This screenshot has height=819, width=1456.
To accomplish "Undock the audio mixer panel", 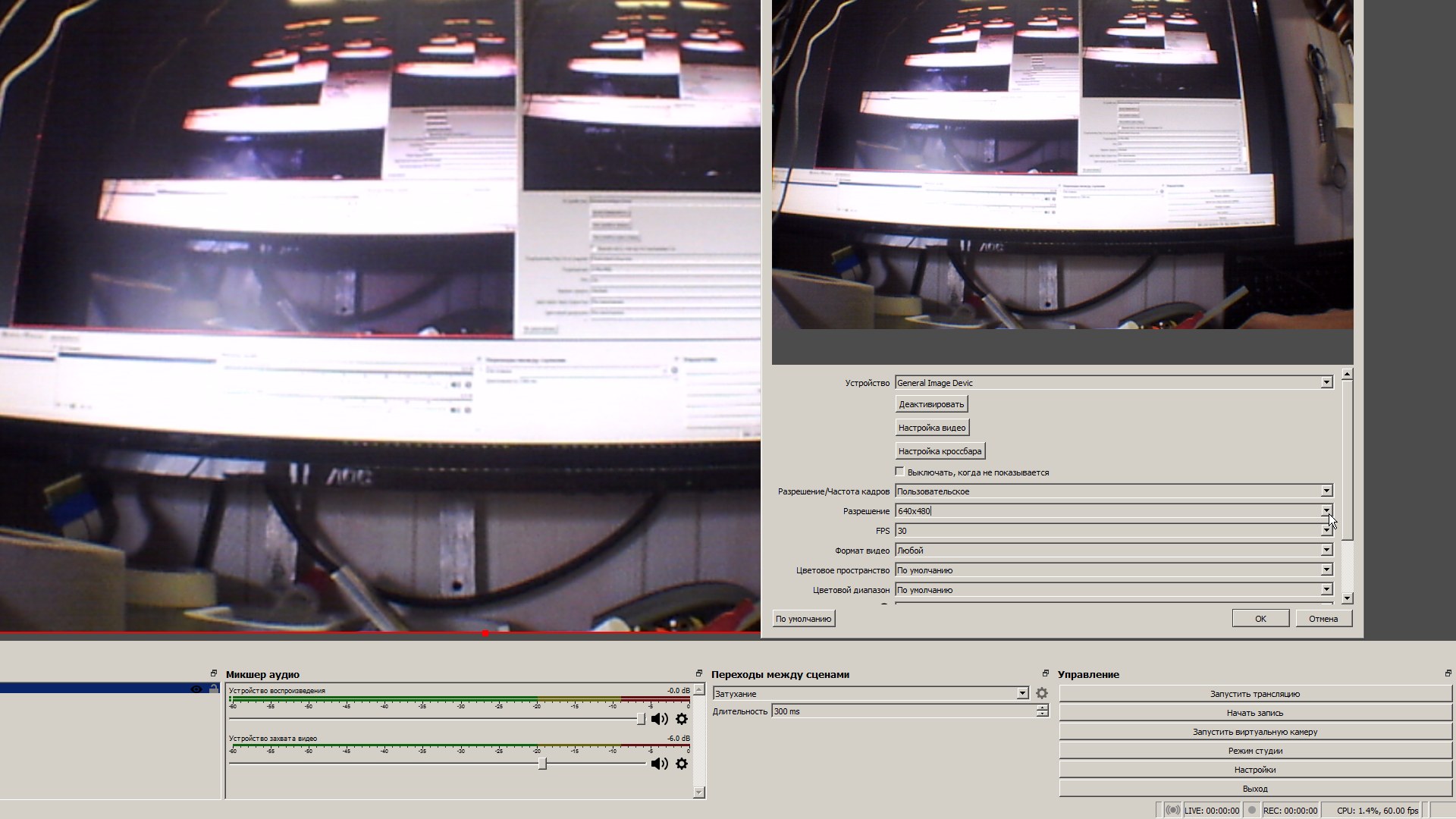I will tap(699, 673).
